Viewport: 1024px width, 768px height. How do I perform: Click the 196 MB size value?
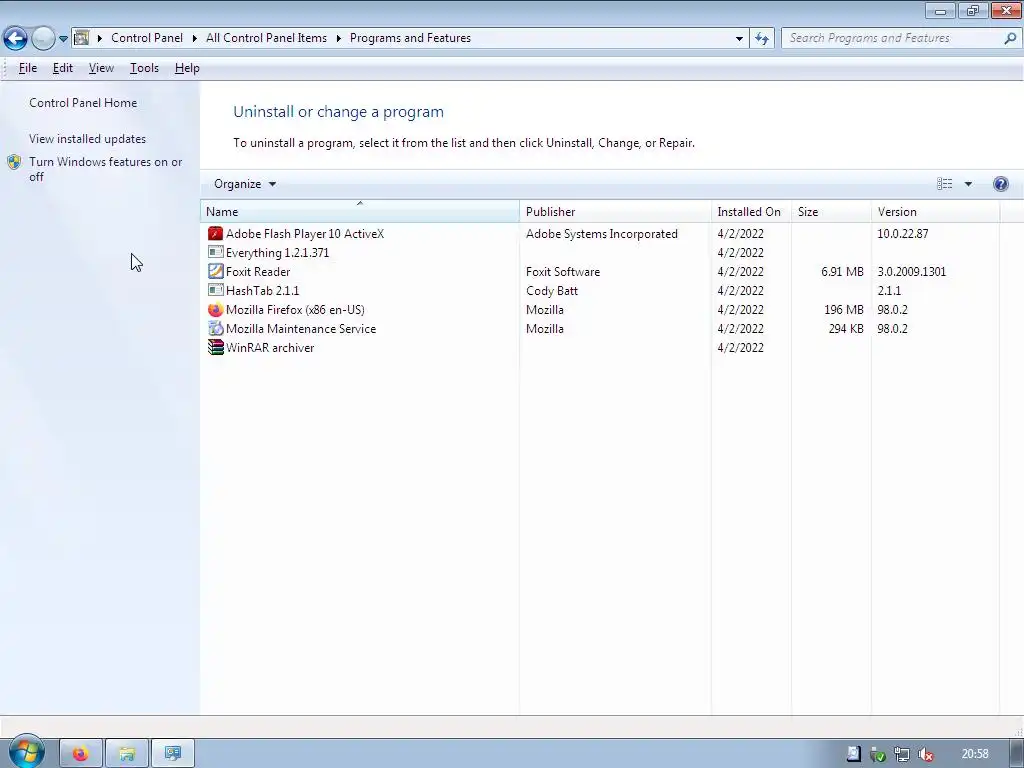843,310
